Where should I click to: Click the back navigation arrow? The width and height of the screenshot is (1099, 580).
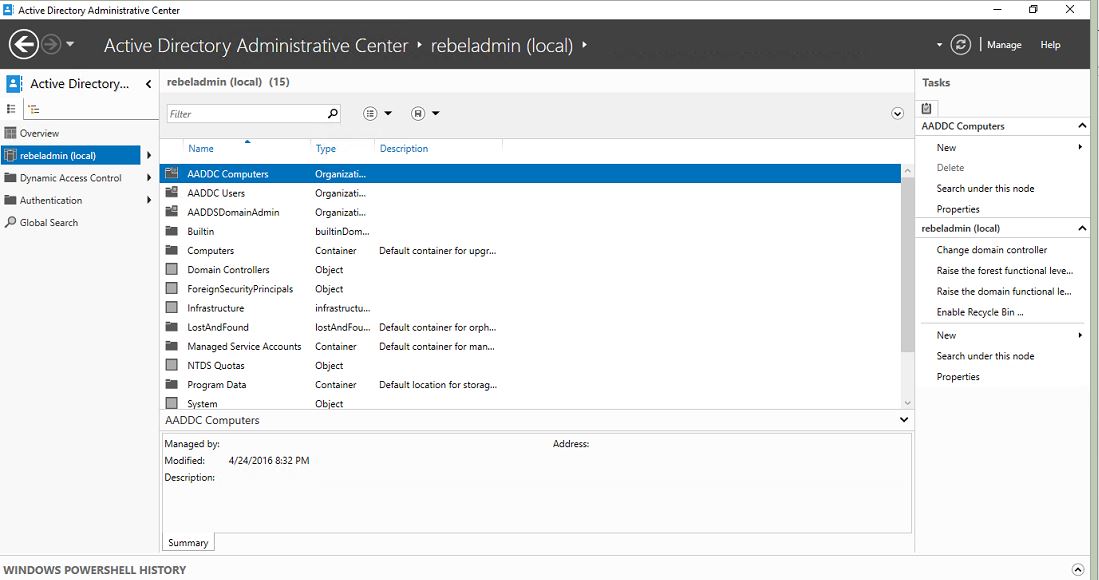coord(22,44)
